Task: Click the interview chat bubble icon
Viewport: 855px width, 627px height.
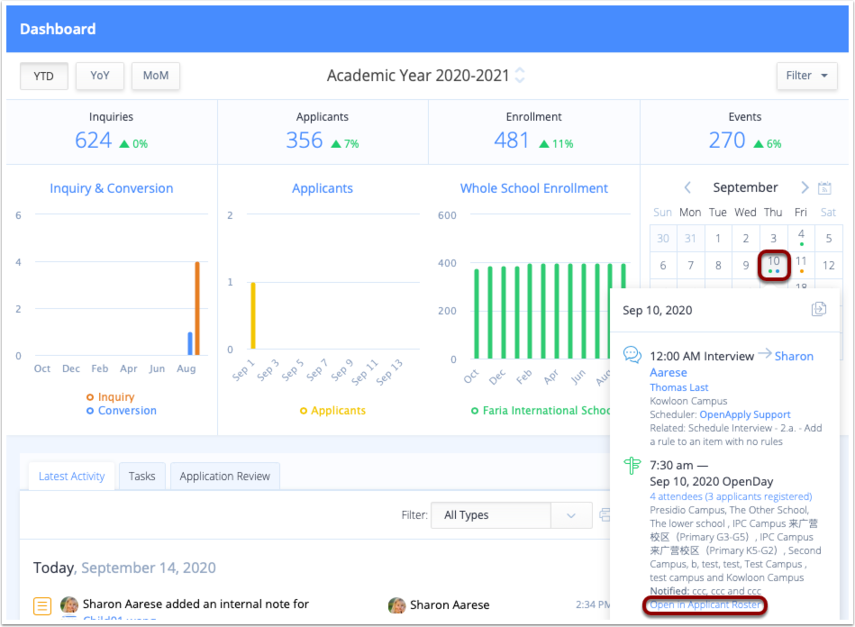Action: click(x=632, y=355)
